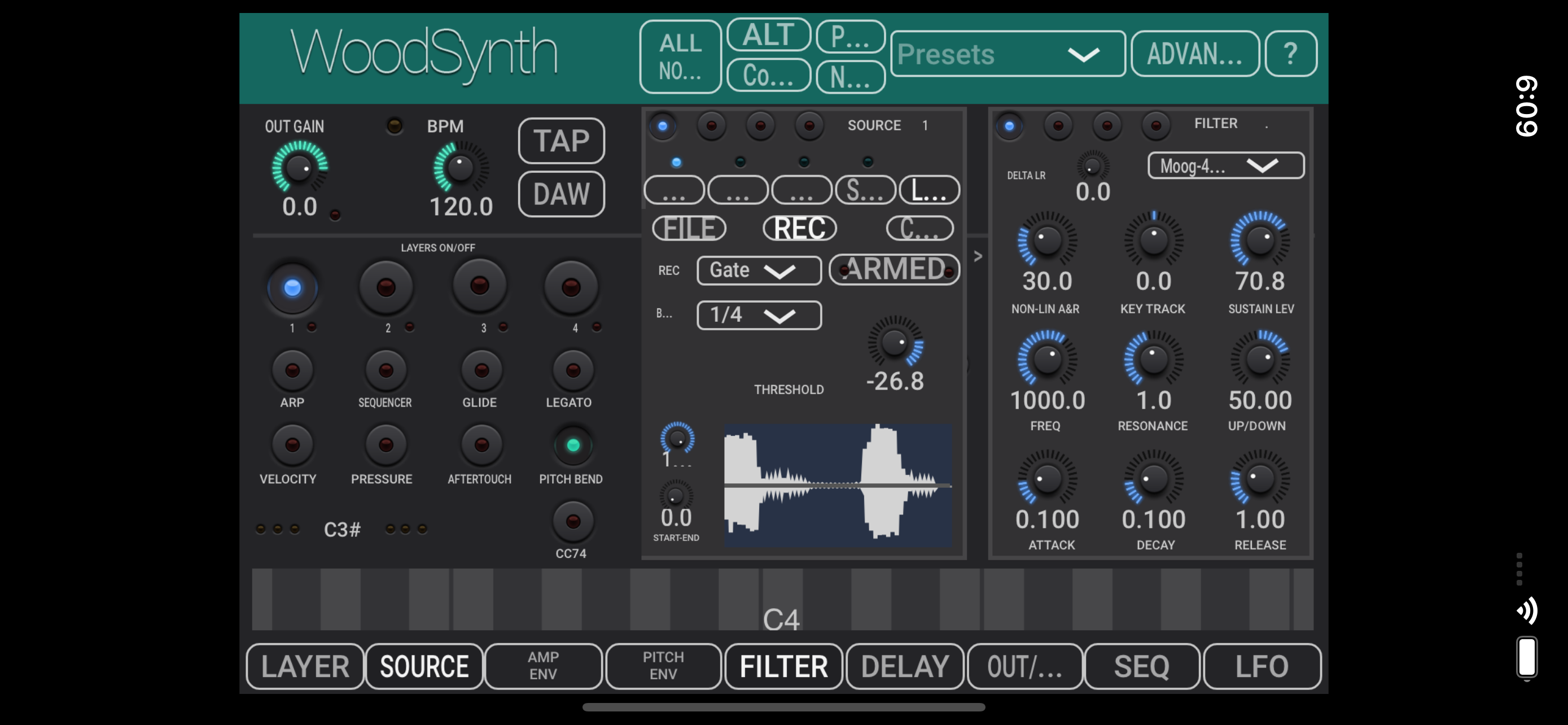This screenshot has width=1568, height=725.
Task: Adjust the THRESHOLD knob
Action: point(895,342)
